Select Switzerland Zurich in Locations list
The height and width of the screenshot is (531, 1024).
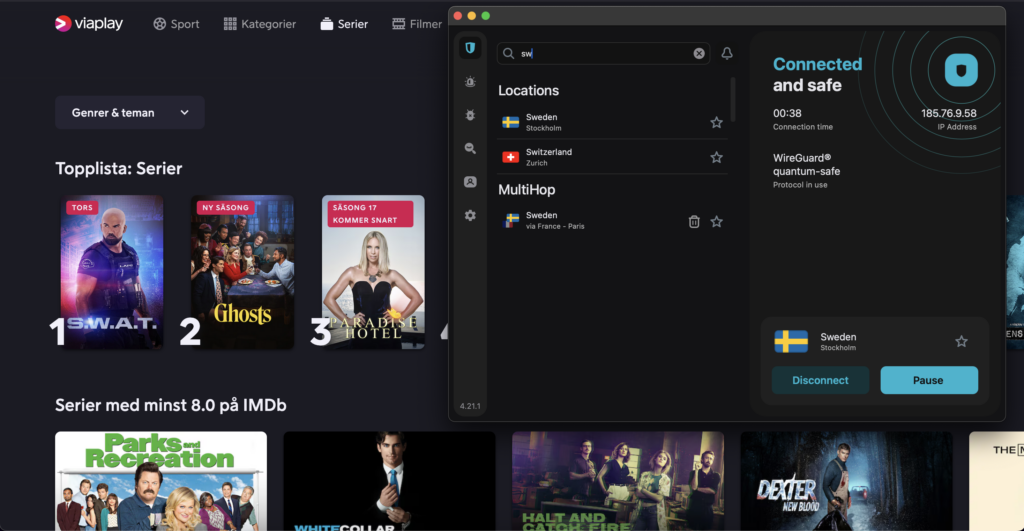613,157
